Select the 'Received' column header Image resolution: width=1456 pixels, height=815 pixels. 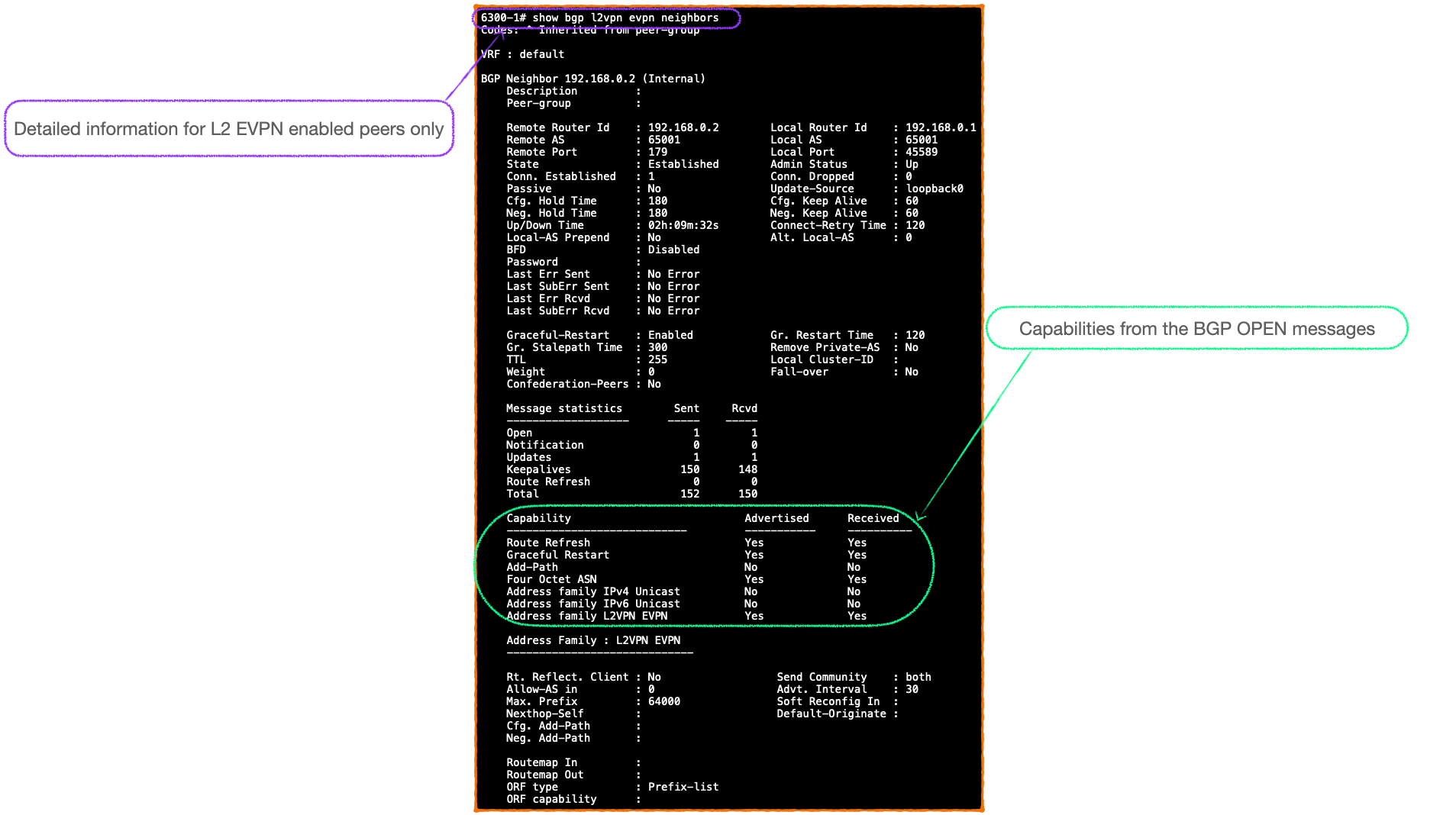pyautogui.click(x=873, y=518)
